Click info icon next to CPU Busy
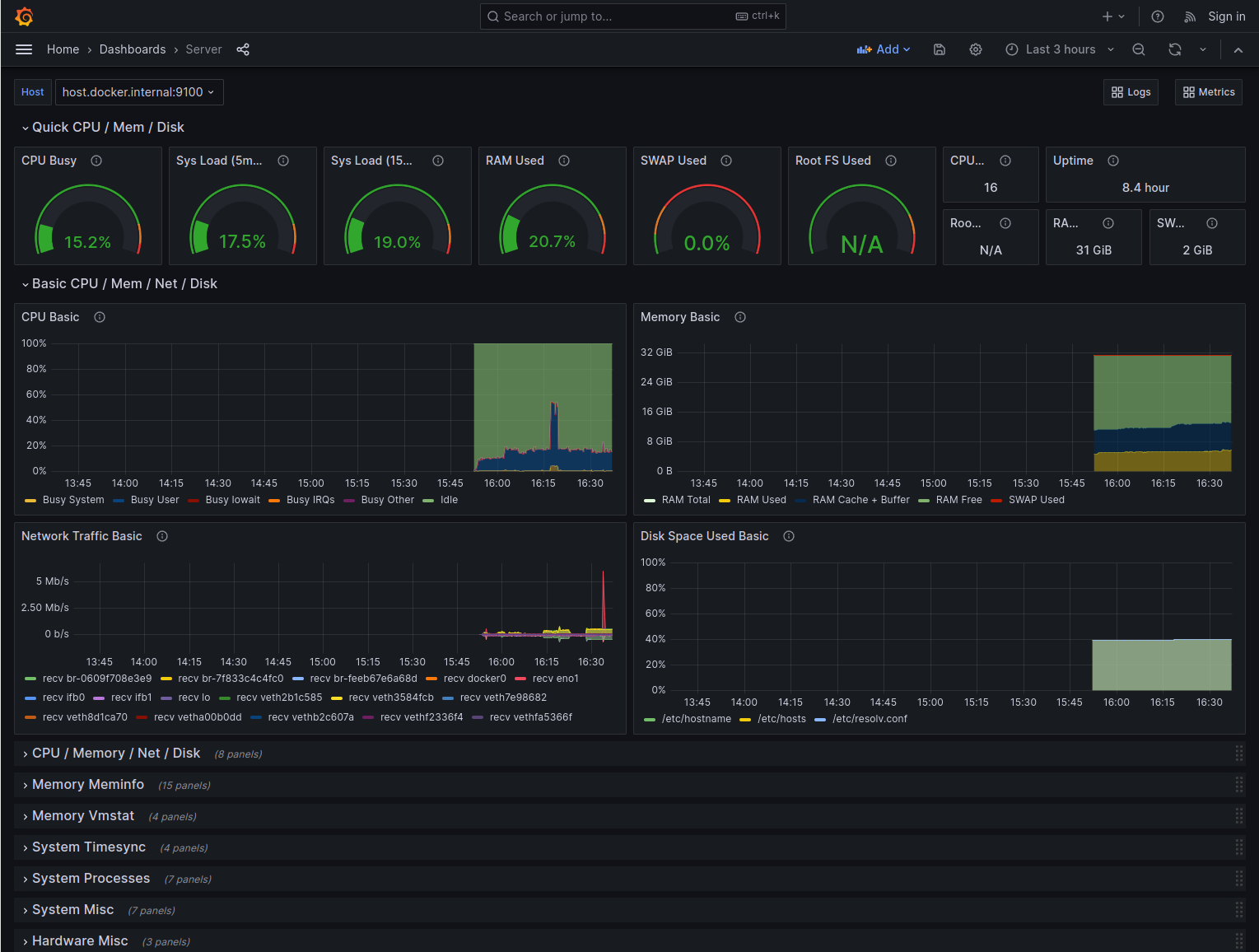Viewport: 1259px width, 952px height. click(96, 161)
